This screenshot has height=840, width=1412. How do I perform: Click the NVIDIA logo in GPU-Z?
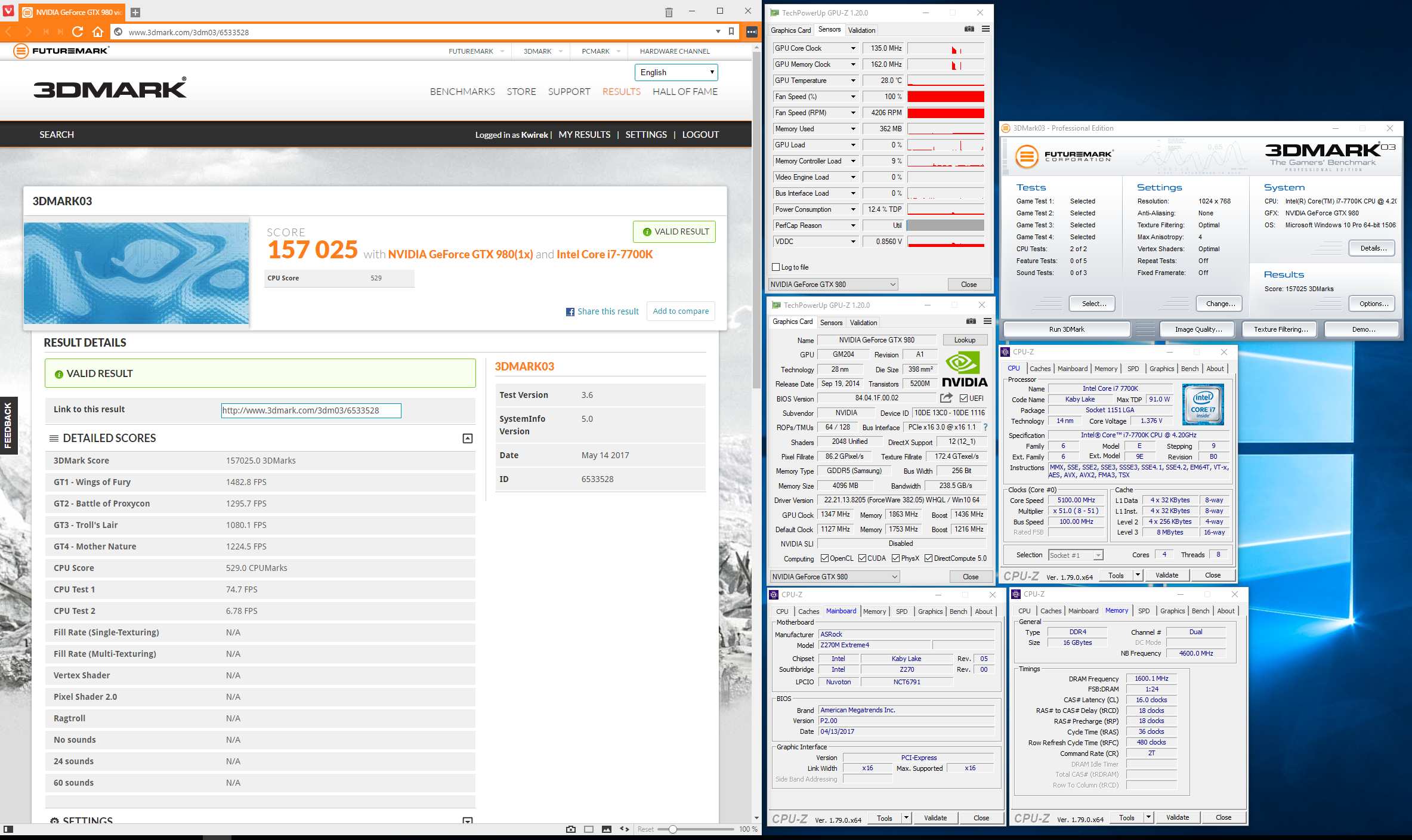tap(965, 369)
